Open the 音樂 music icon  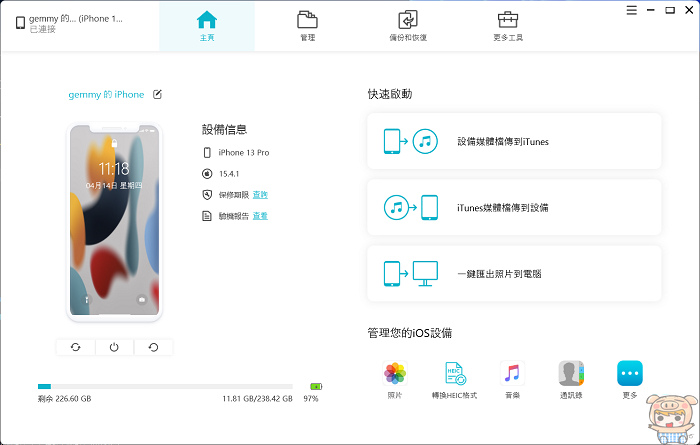512,375
